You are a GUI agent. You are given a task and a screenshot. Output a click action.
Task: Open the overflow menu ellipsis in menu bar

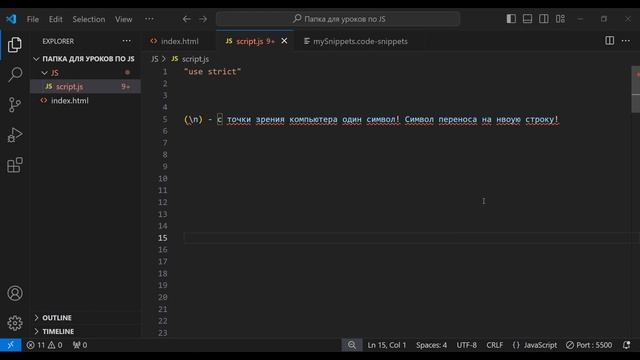pos(149,19)
